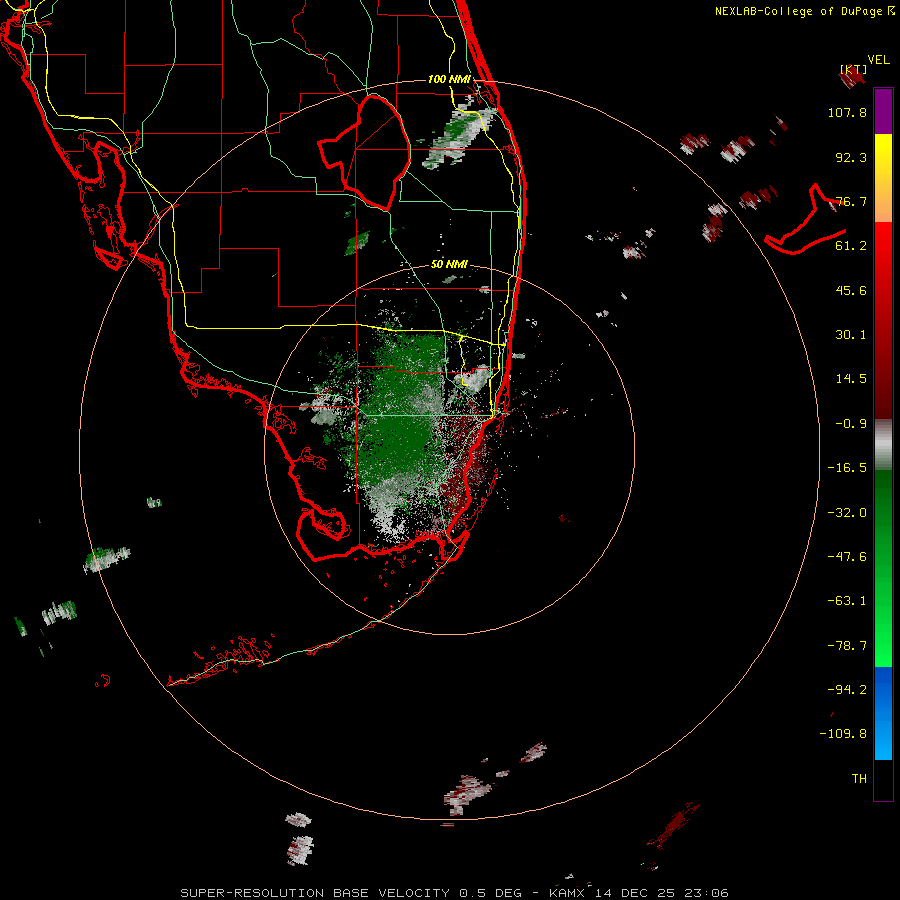Click the 107.8 velocity scale value
The height and width of the screenshot is (900, 900).
(x=847, y=112)
